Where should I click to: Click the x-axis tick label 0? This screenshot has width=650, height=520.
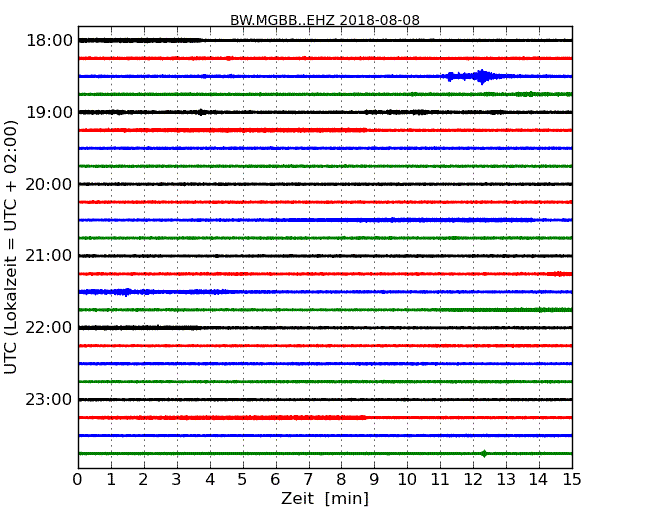(78, 480)
